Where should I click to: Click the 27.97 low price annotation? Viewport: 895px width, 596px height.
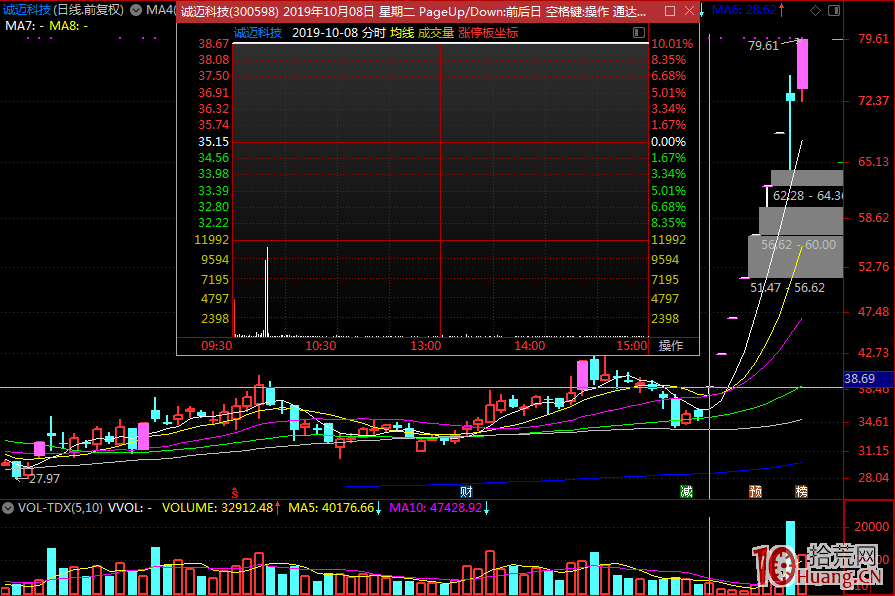pyautogui.click(x=44, y=479)
